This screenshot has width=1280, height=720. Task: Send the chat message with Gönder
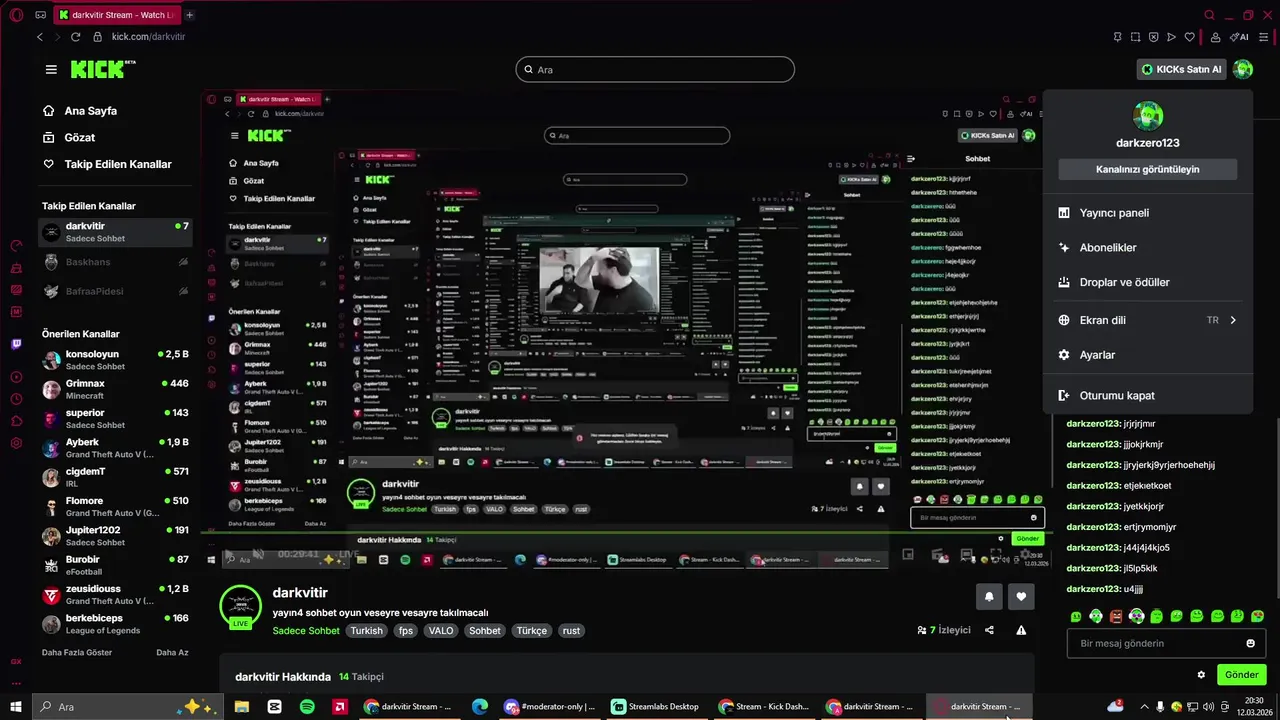click(1241, 675)
